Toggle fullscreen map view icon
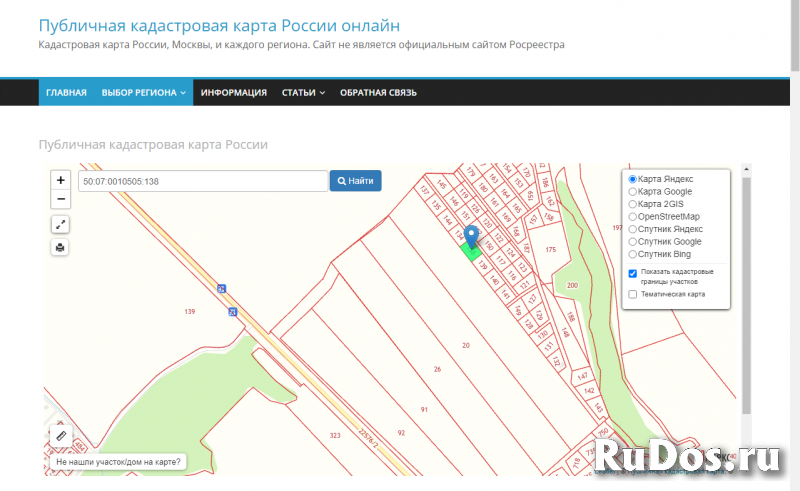 [x=60, y=224]
